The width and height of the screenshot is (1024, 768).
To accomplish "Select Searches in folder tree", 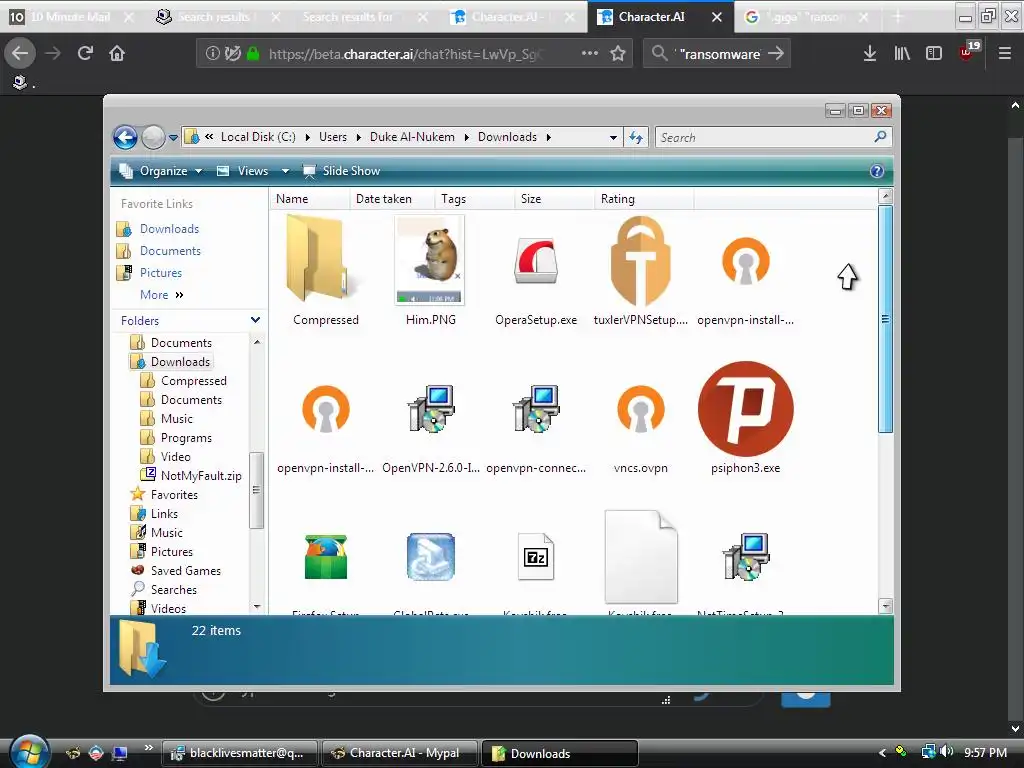I will click(173, 590).
